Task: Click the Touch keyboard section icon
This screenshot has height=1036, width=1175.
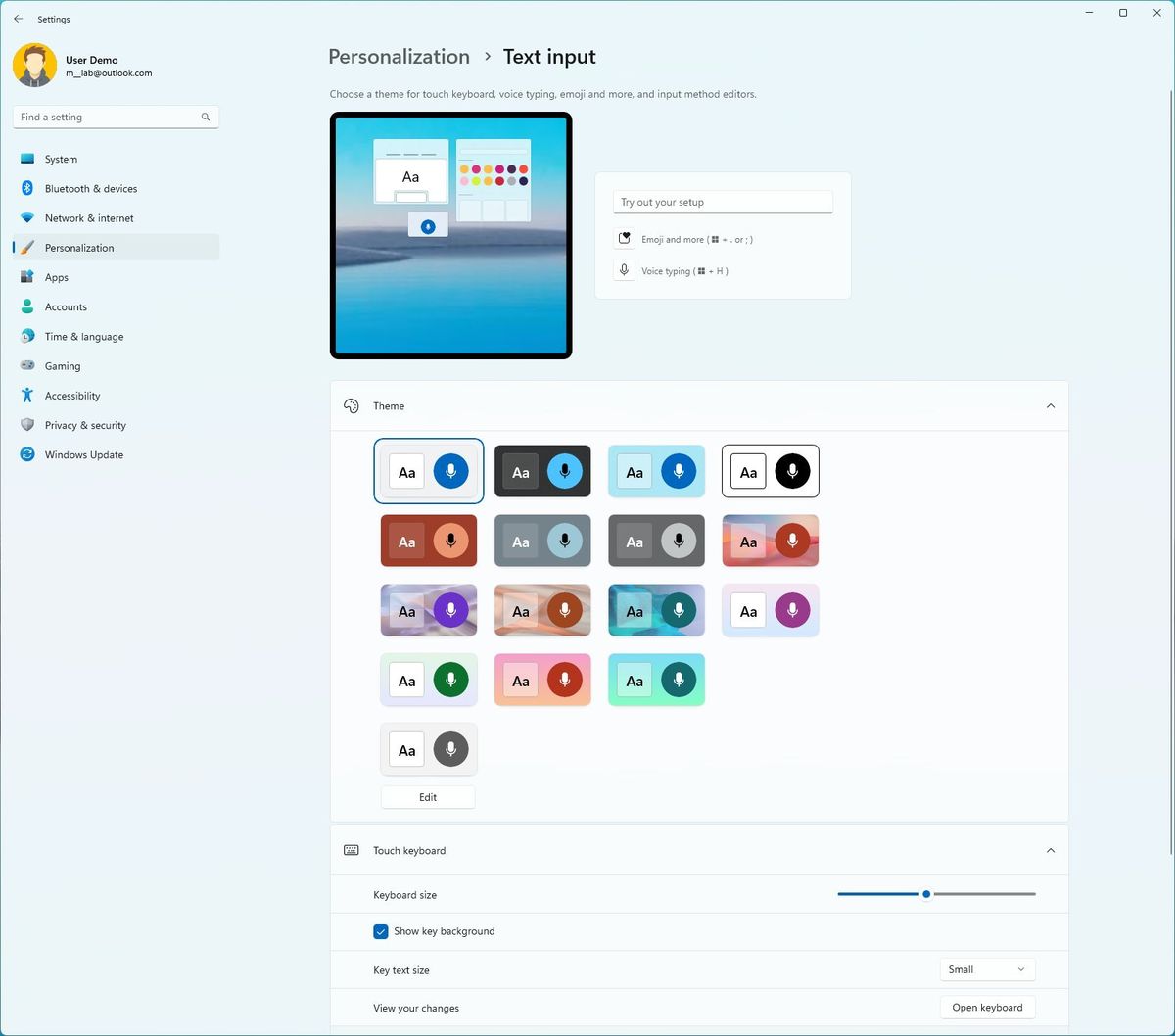Action: click(351, 850)
